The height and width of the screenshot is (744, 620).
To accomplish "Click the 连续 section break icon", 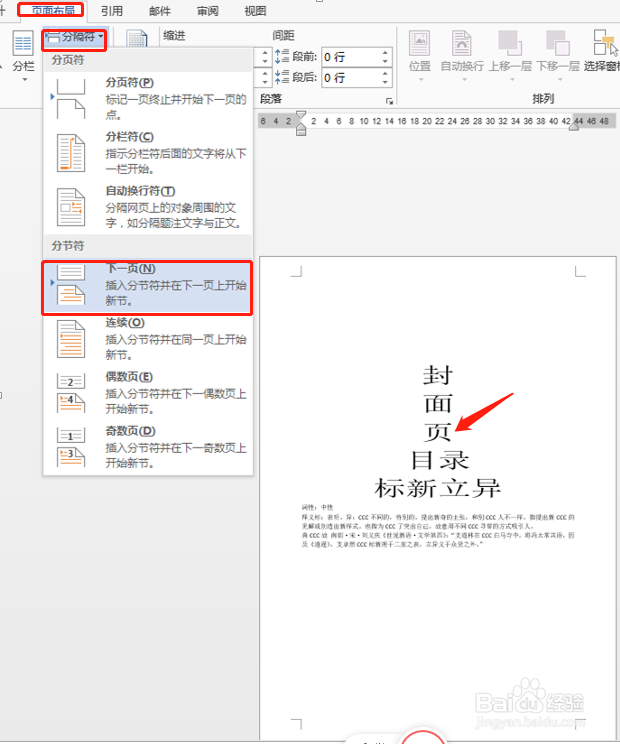I will pyautogui.click(x=71, y=339).
